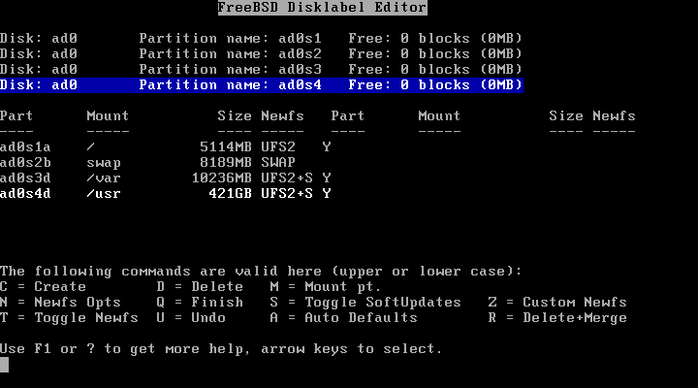
Task: Click the 8189MB size value
Action: [x=226, y=163]
